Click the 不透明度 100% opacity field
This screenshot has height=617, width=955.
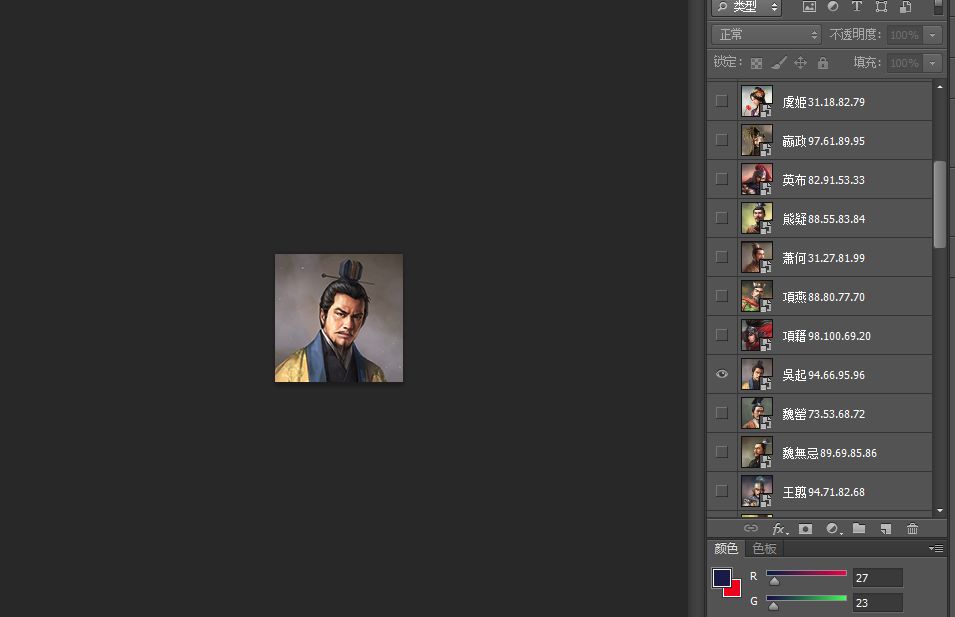click(x=904, y=35)
